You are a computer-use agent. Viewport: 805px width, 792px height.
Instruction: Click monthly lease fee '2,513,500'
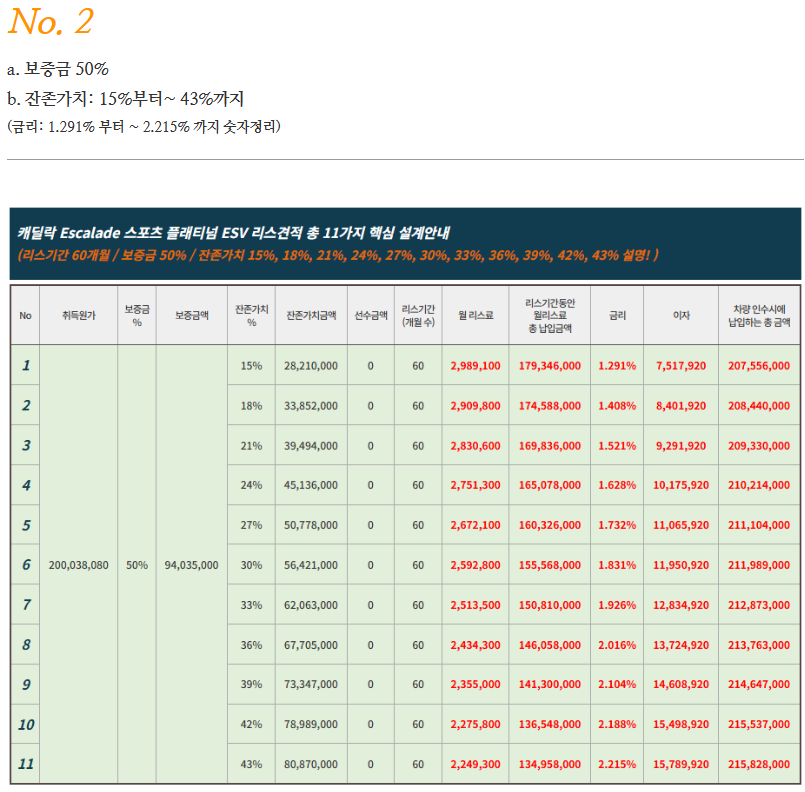click(x=475, y=605)
